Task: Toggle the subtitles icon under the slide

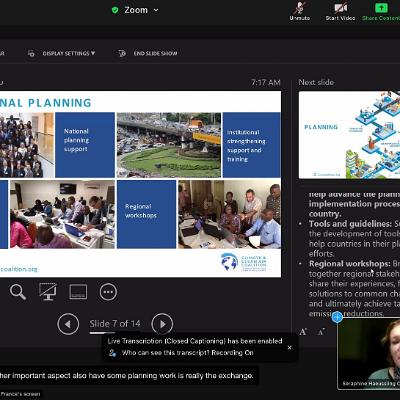Action: click(78, 292)
